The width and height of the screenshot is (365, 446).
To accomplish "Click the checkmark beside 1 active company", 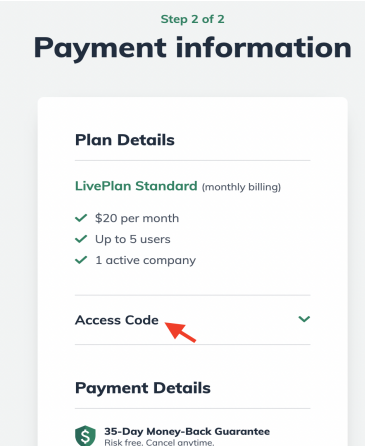I will pyautogui.click(x=81, y=260).
